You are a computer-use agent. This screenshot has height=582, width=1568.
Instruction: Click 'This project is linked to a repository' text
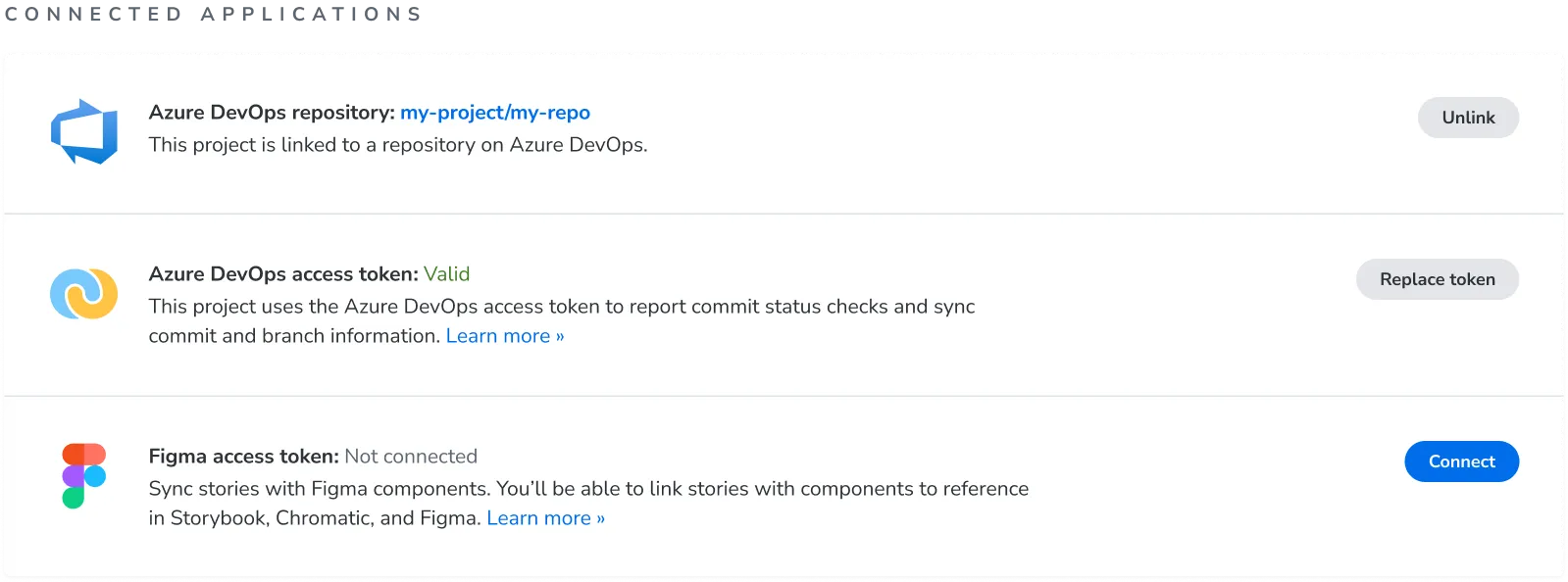[398, 145]
